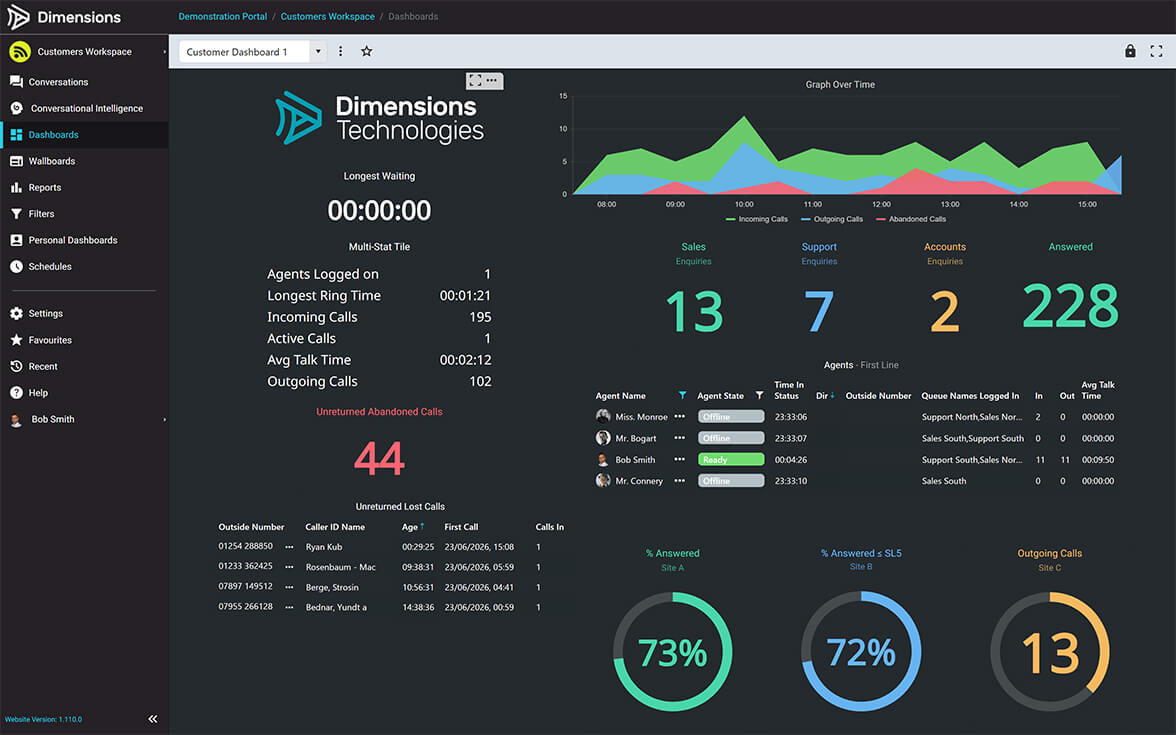Image resolution: width=1176 pixels, height=735 pixels.
Task: Go to Schedules menu item
Action: [50, 266]
